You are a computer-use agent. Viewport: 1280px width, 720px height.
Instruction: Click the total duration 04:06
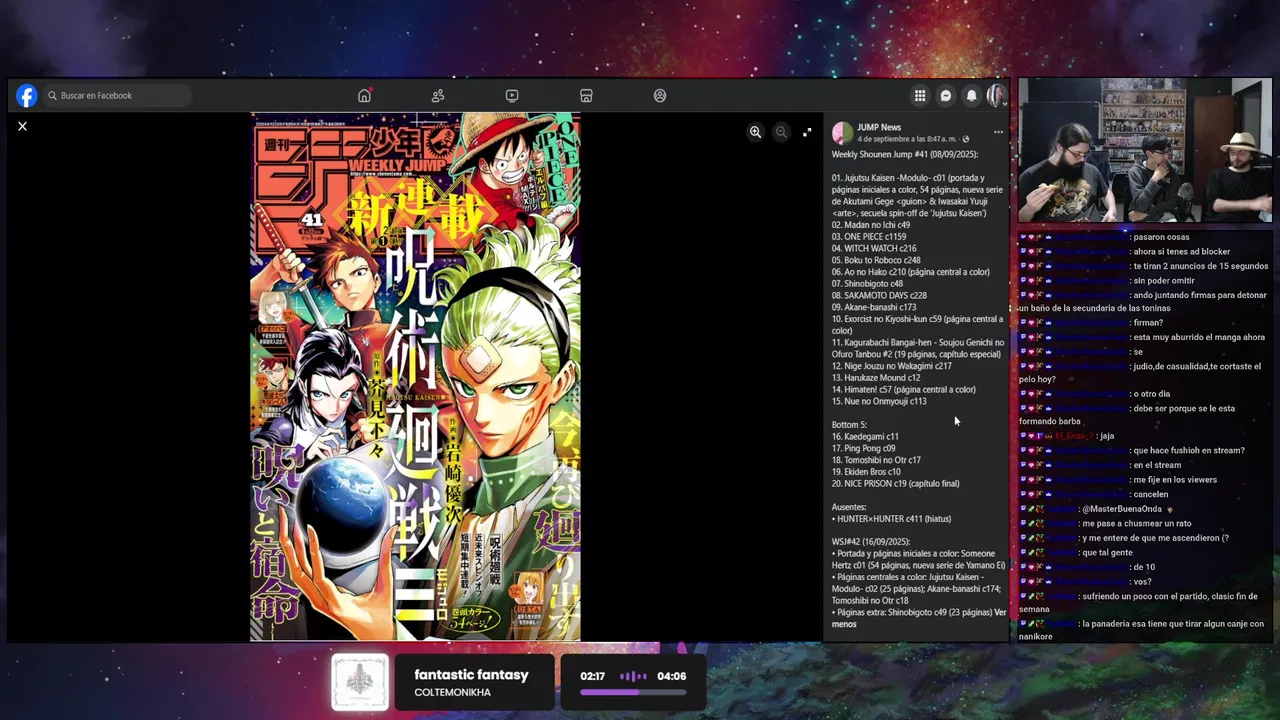pyautogui.click(x=672, y=676)
